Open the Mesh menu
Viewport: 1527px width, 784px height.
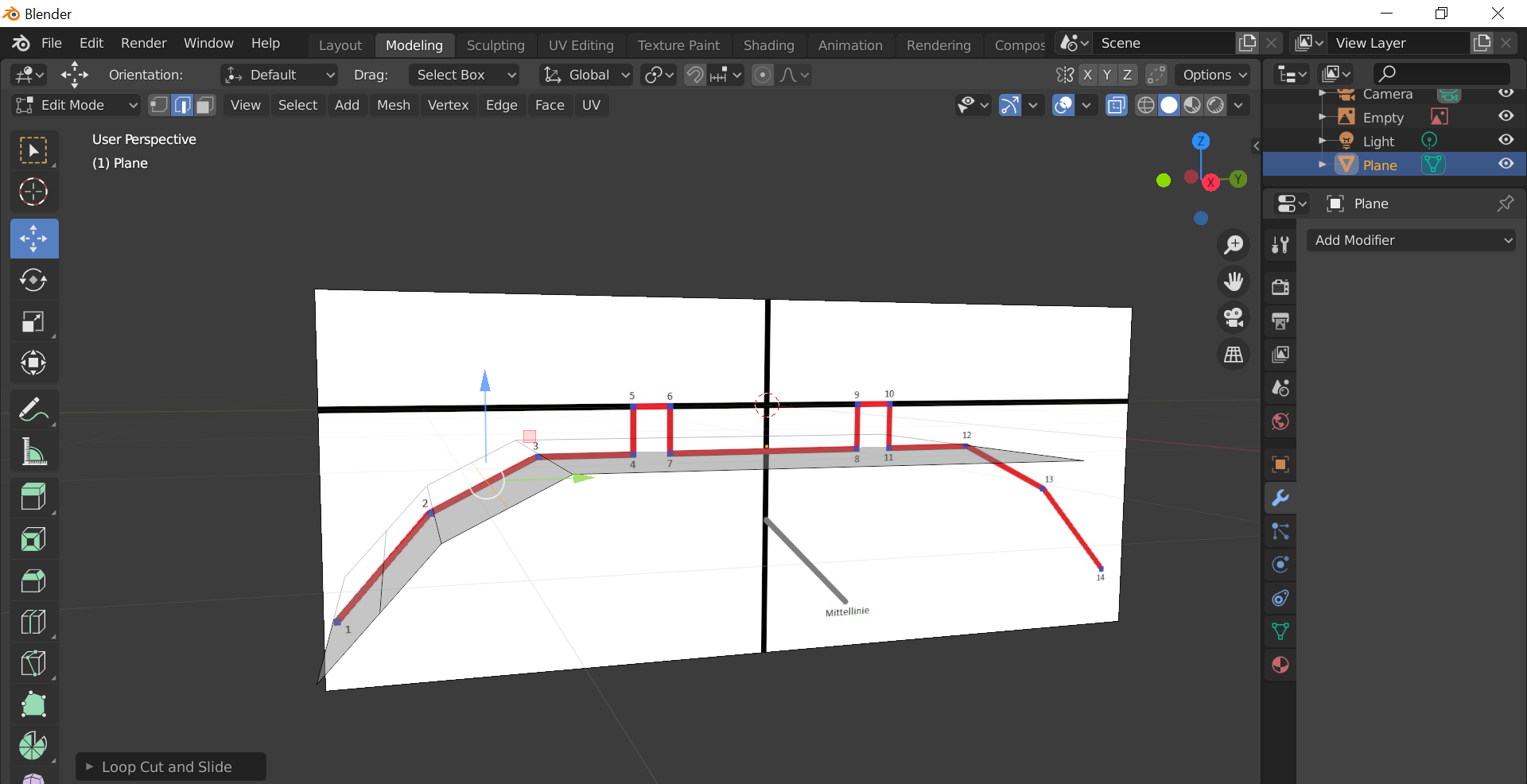click(393, 105)
